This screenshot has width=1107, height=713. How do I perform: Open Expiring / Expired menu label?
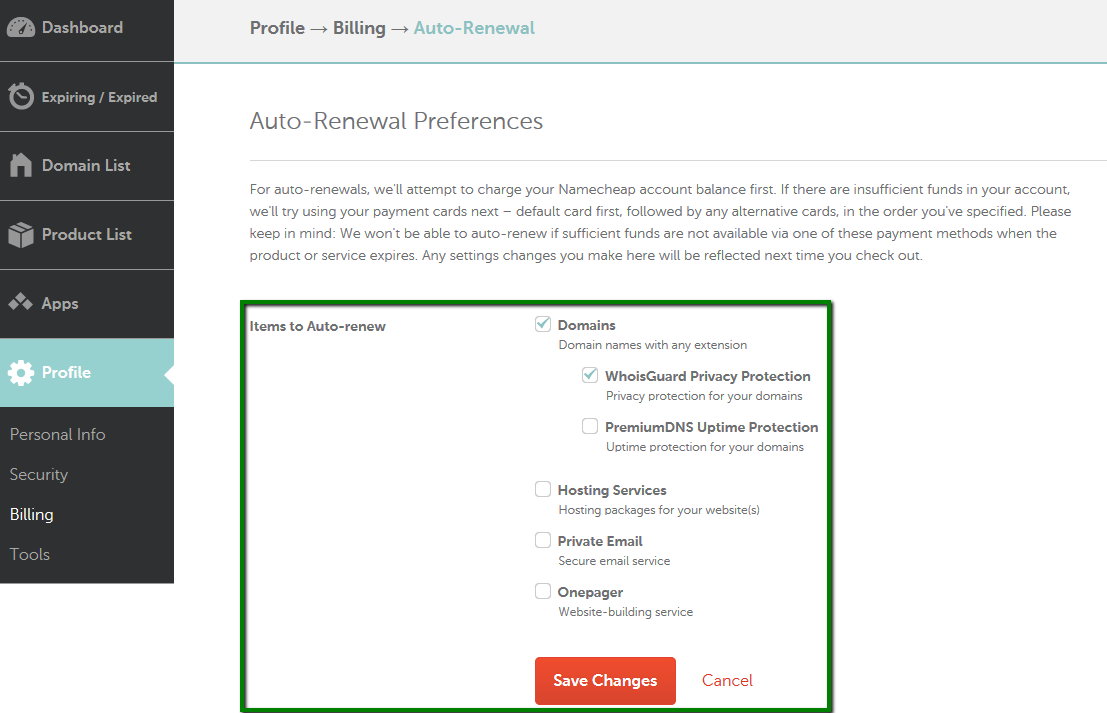click(x=100, y=97)
